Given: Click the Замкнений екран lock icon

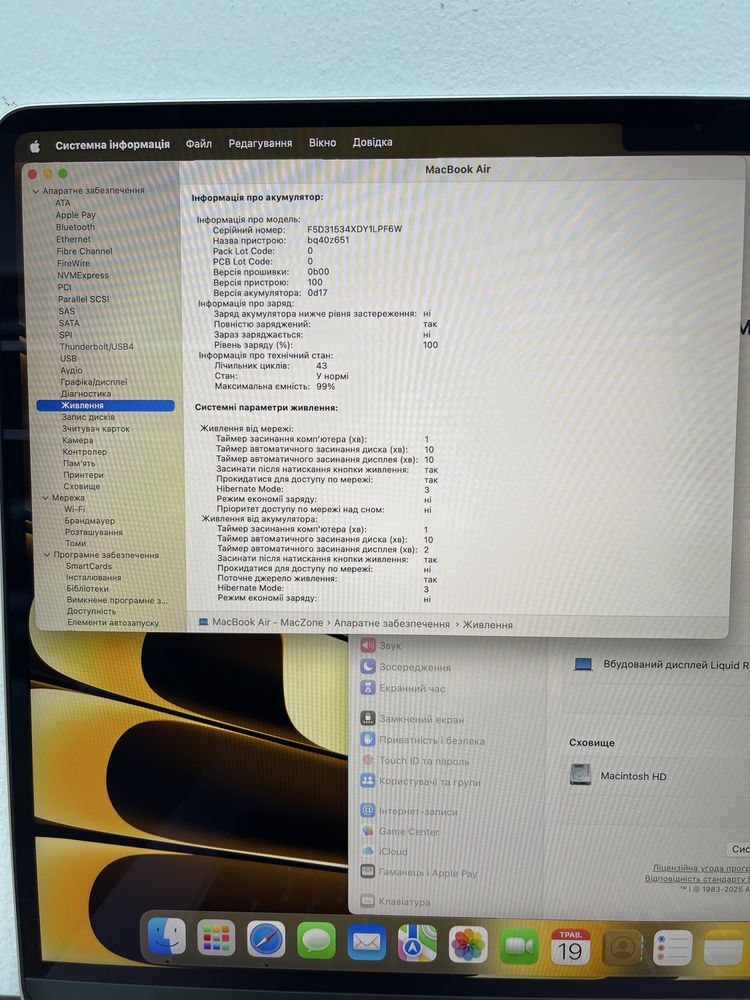Looking at the screenshot, I should (x=368, y=718).
